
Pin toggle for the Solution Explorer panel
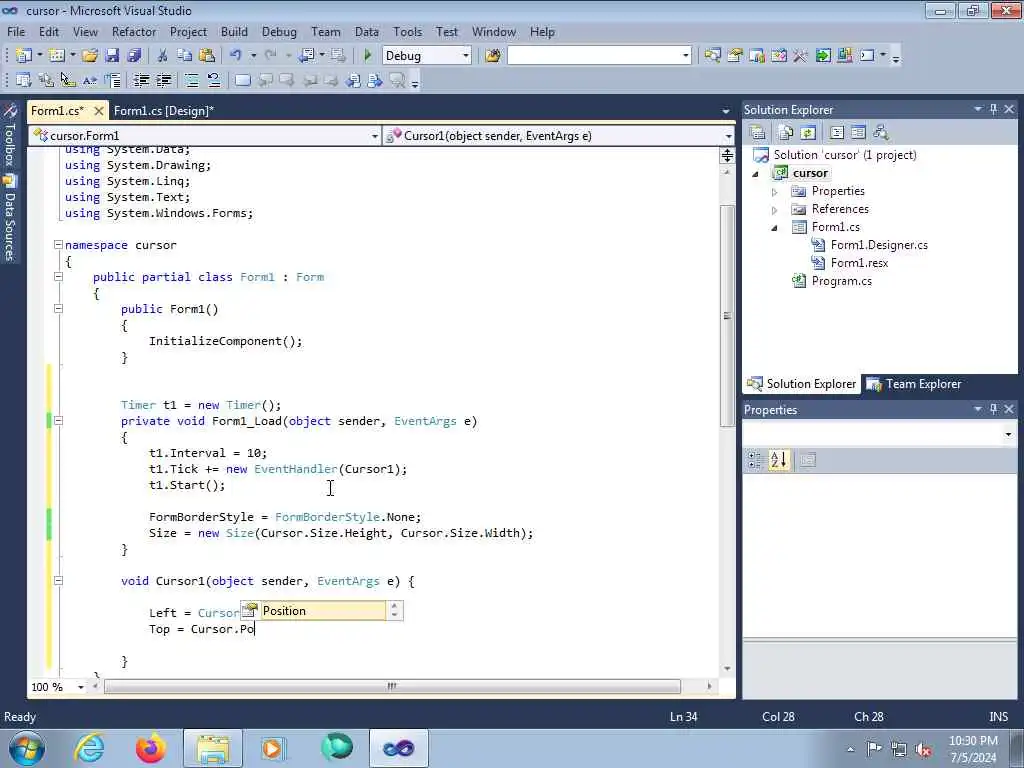click(x=993, y=109)
